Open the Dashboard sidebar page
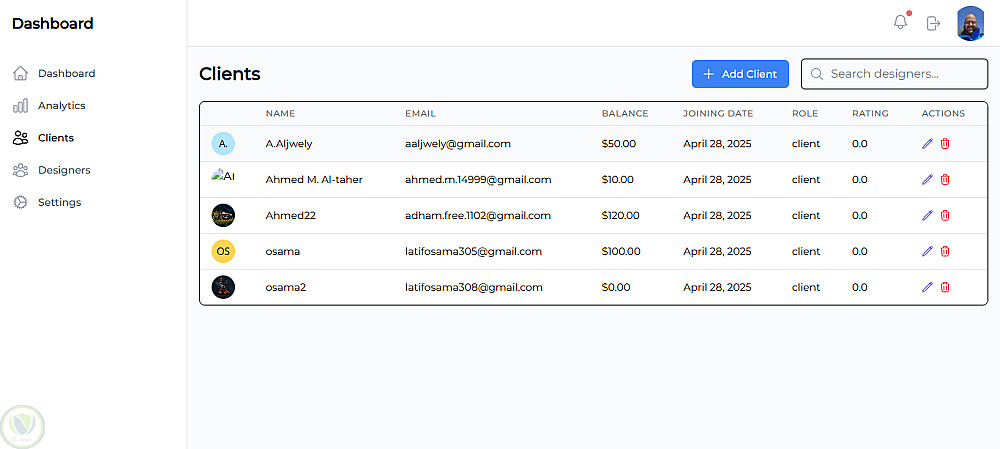The image size is (1000, 449). coord(66,73)
